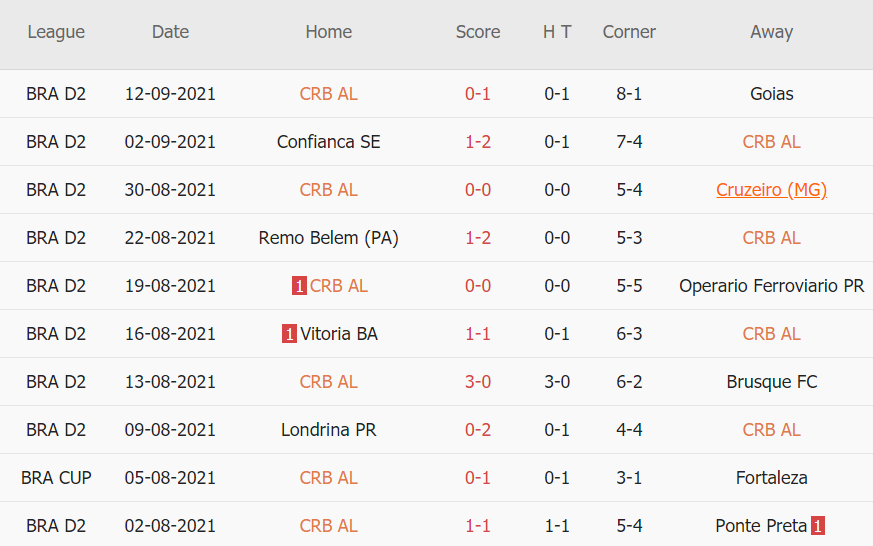Click the Score column header

(x=478, y=32)
